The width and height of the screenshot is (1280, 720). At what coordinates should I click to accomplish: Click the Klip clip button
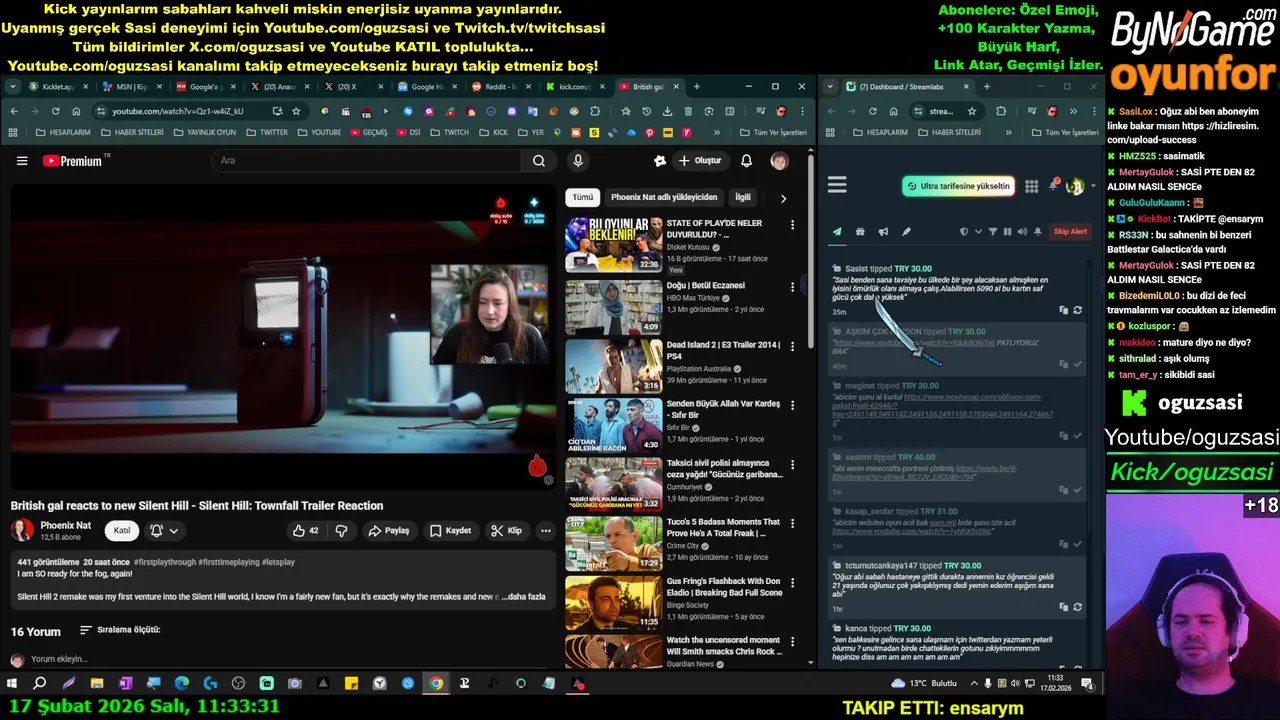pyautogui.click(x=507, y=531)
